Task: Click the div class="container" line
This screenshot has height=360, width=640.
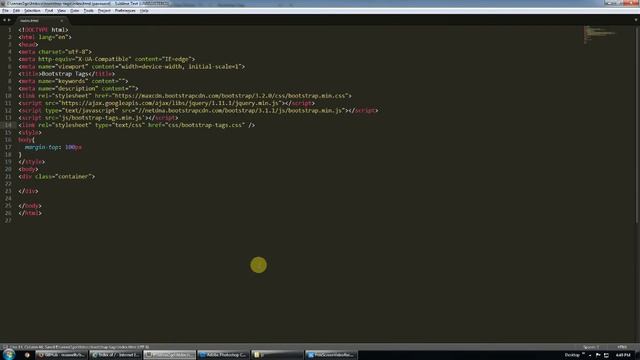Action: tap(57, 177)
